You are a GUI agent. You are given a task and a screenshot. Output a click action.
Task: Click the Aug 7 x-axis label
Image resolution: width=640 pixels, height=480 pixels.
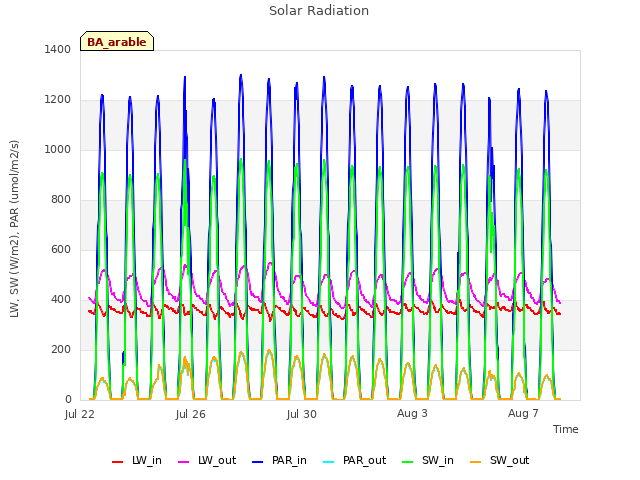523,413
